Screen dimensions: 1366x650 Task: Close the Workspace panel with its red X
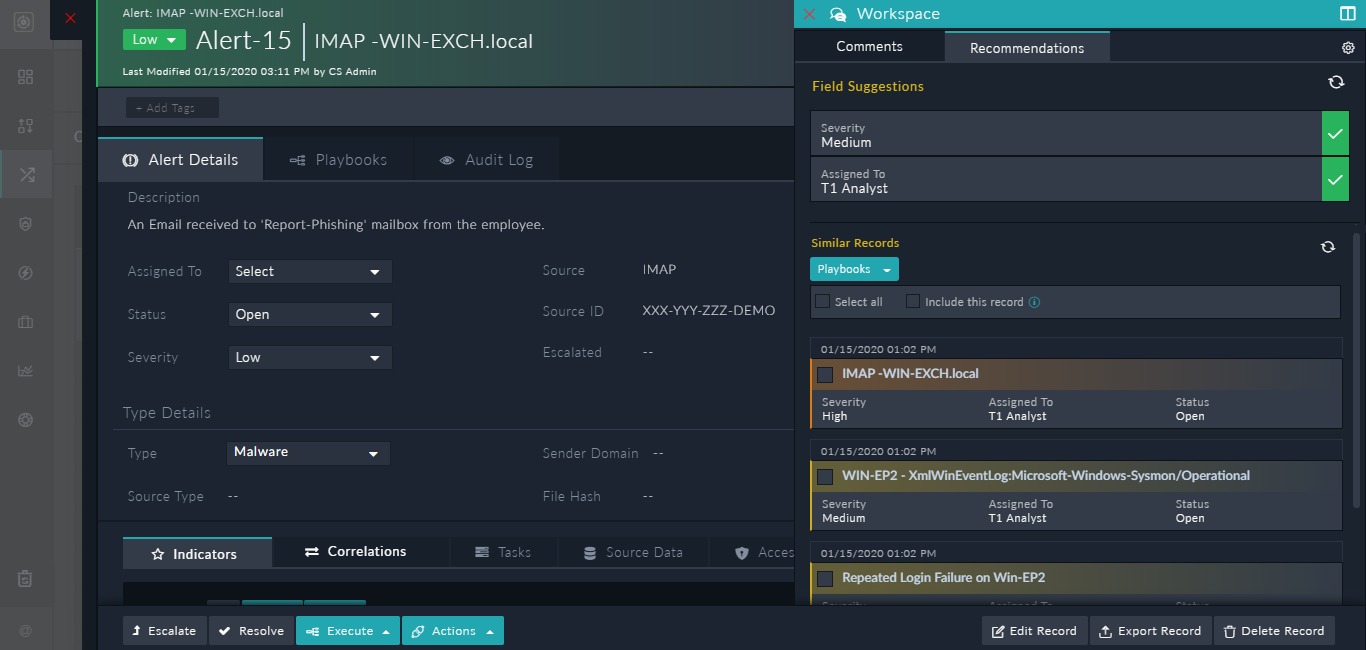(x=809, y=14)
